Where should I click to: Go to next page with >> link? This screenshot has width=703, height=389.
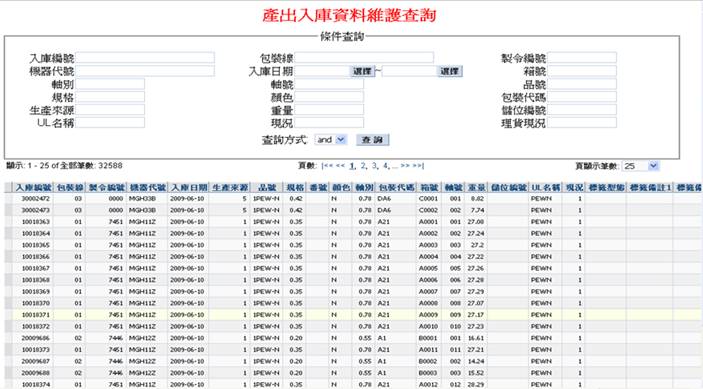pos(405,166)
